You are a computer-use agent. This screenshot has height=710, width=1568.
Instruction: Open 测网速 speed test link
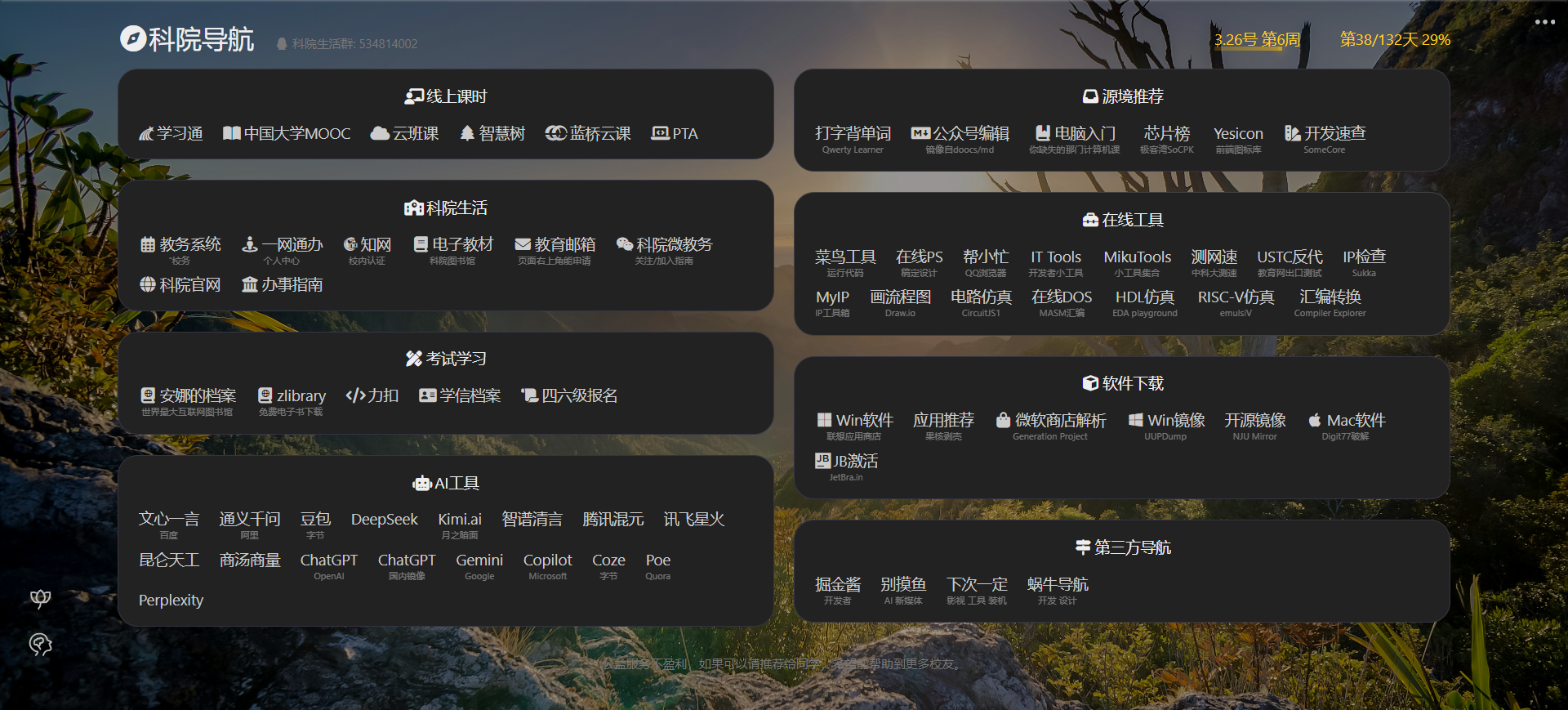point(1214,262)
